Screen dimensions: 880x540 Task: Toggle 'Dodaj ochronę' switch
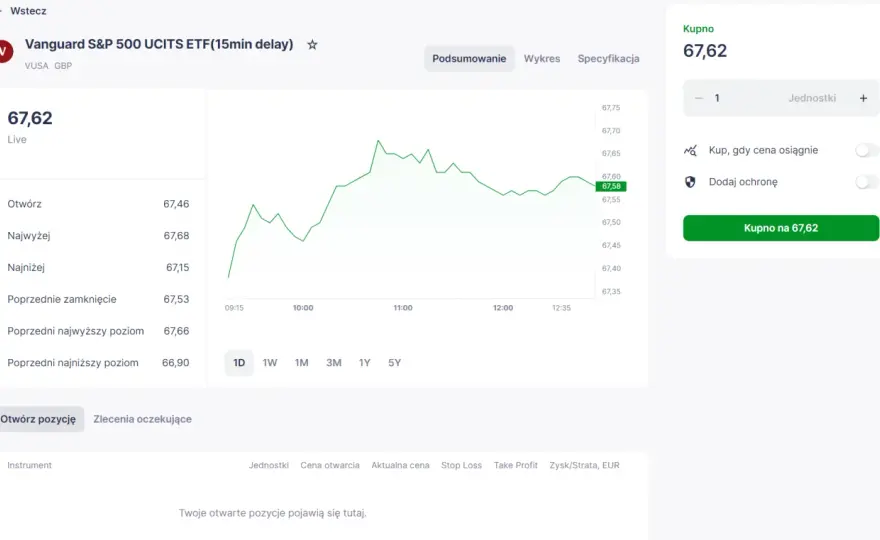[866, 182]
